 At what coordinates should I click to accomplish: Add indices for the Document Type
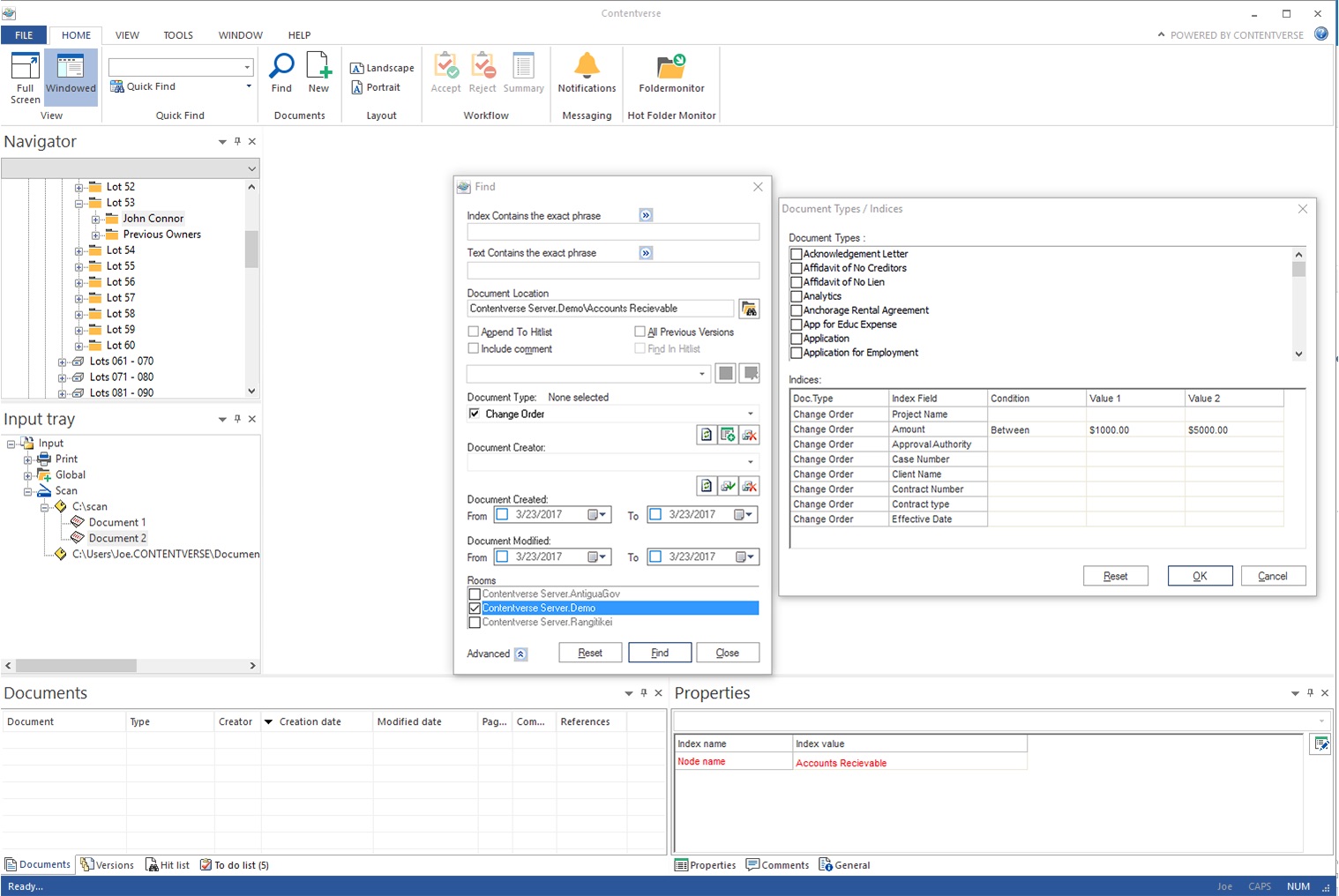point(728,435)
